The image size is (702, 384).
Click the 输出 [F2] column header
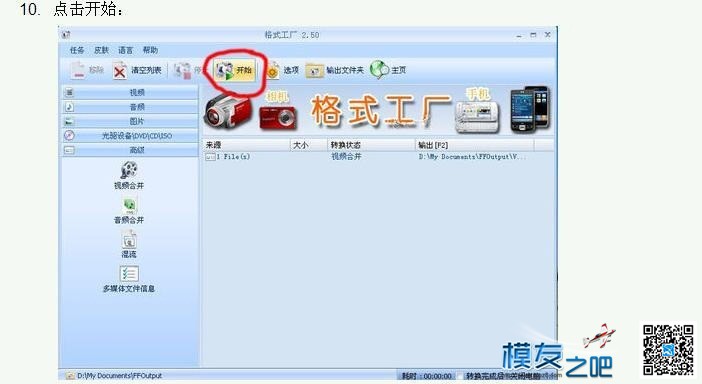pos(474,145)
